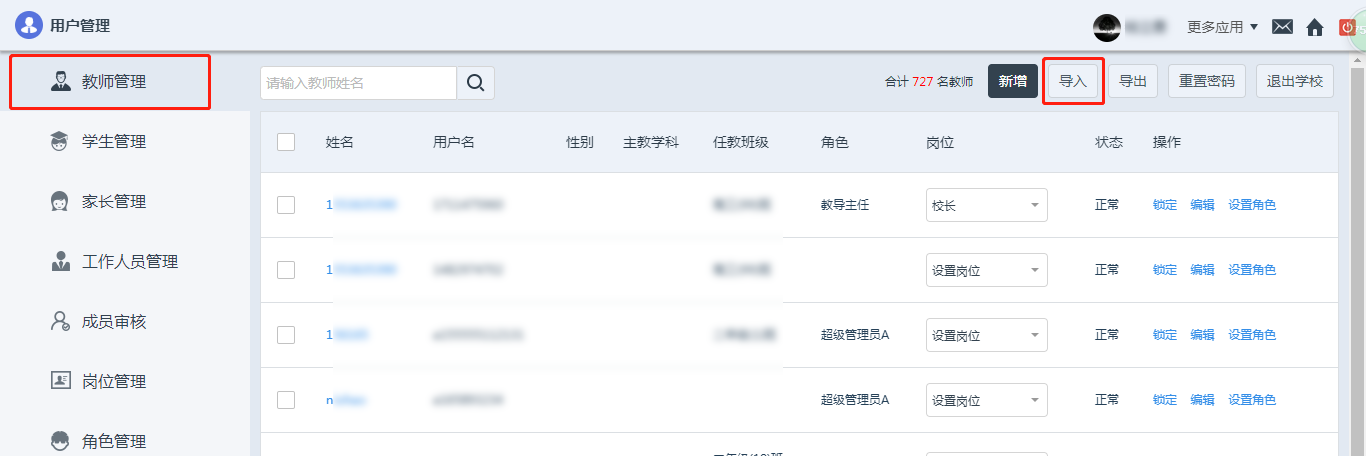Open the mail envelope icon
This screenshot has height=456, width=1366.
pos(1283,27)
